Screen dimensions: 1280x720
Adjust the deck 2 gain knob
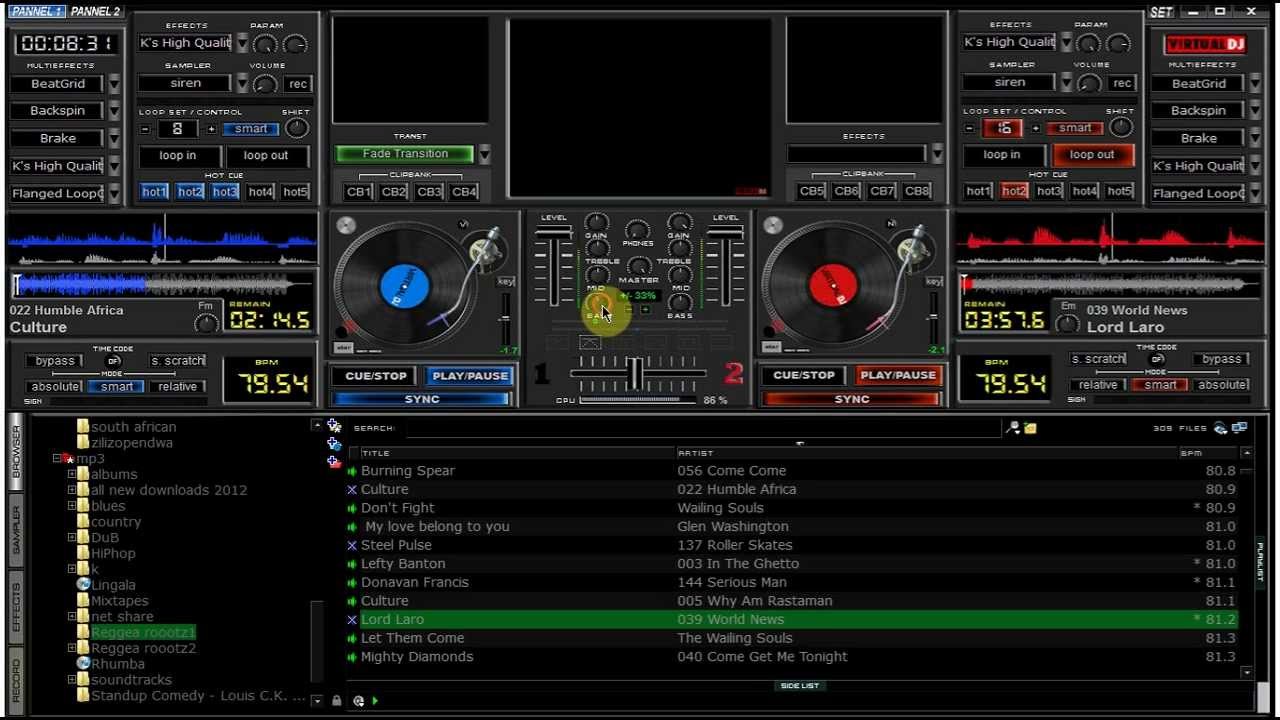tap(680, 222)
